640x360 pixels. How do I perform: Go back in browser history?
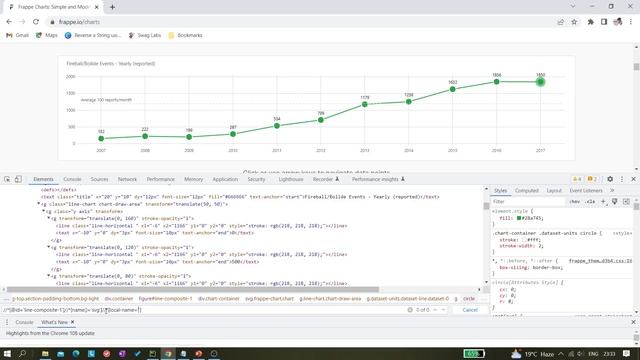coord(9,22)
